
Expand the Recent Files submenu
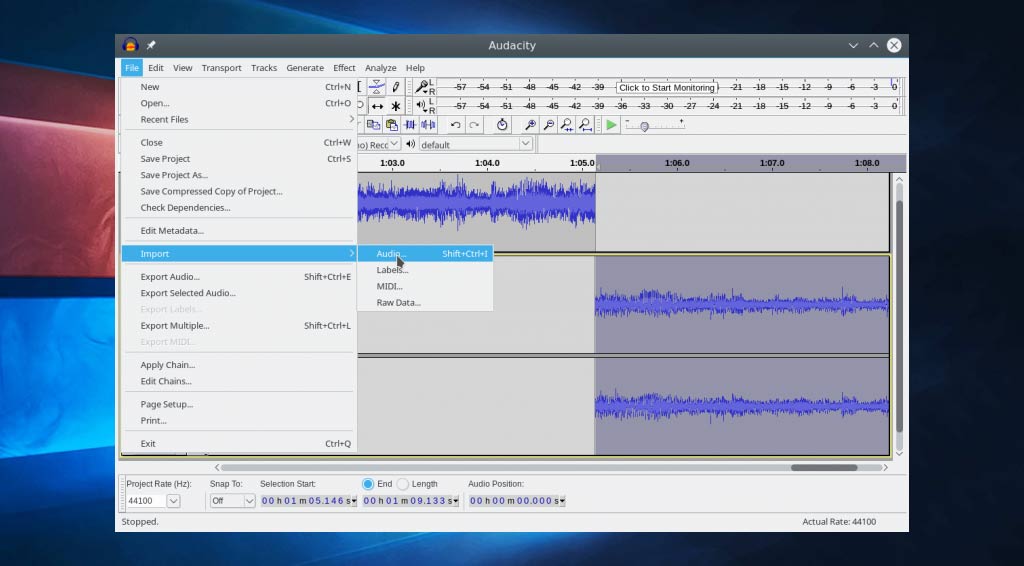239,119
